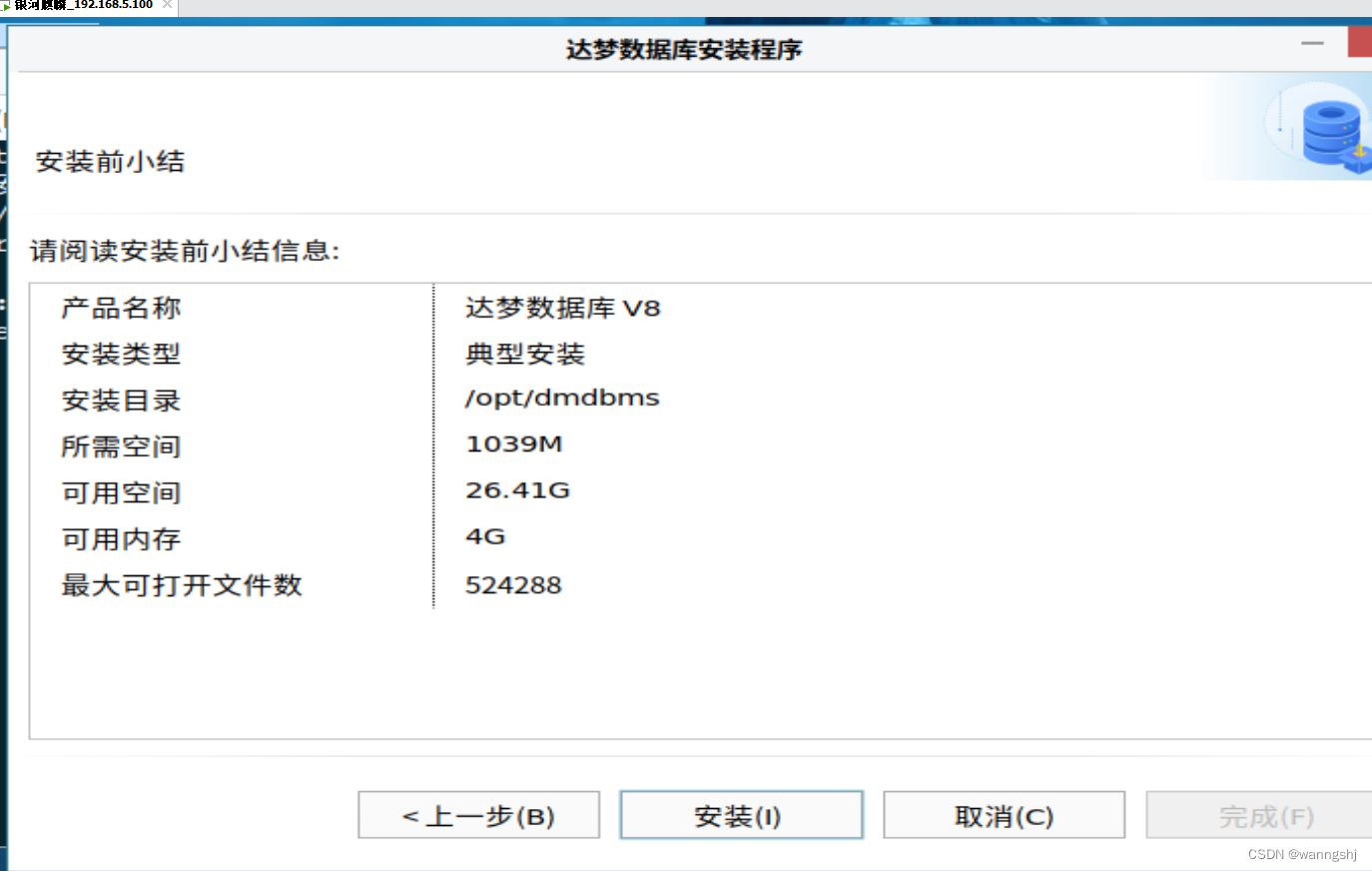Select the value 26.41G
The image size is (1372, 871).
point(517,490)
